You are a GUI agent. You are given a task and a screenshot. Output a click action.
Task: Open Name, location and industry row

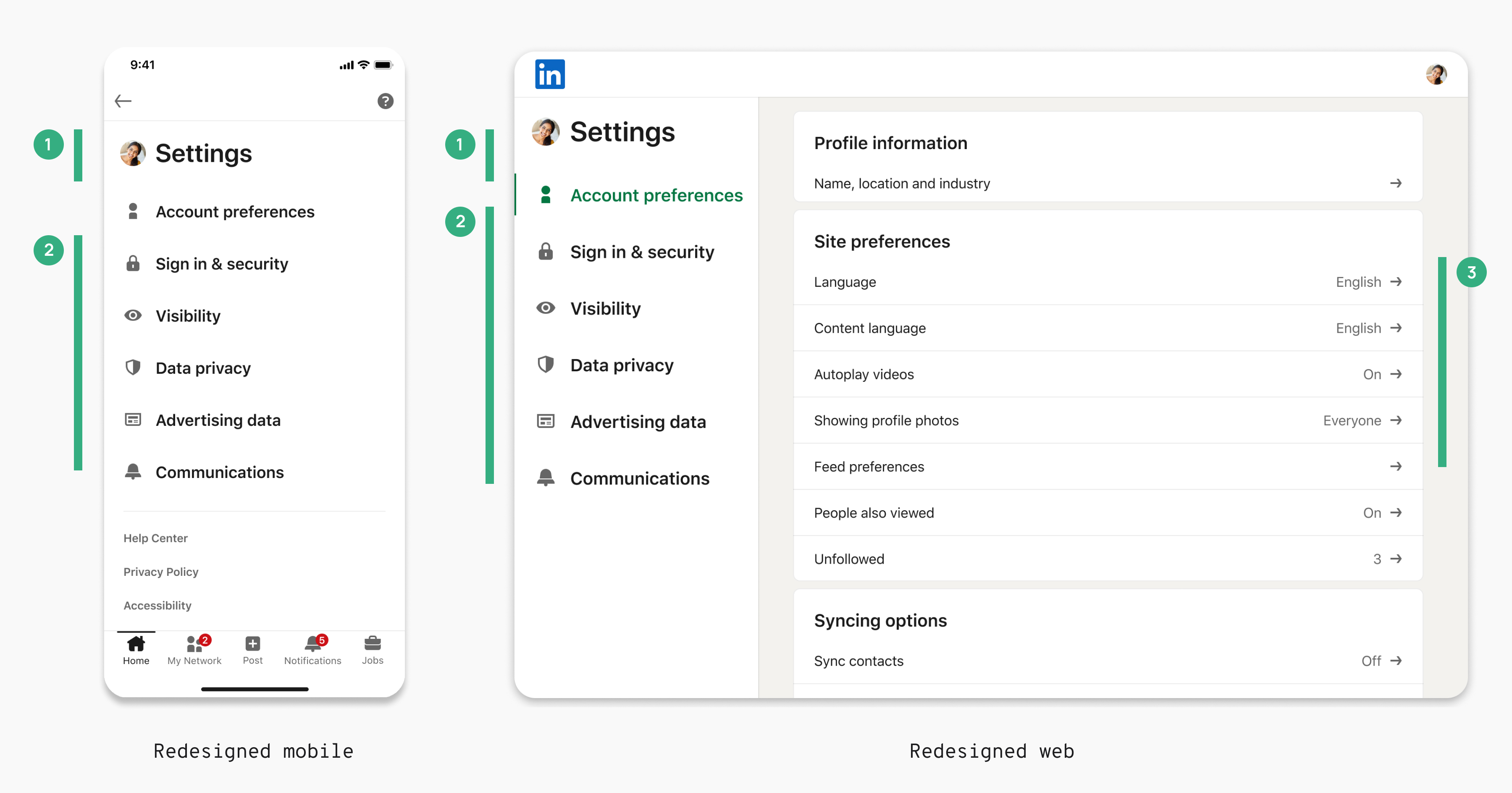coord(1107,183)
